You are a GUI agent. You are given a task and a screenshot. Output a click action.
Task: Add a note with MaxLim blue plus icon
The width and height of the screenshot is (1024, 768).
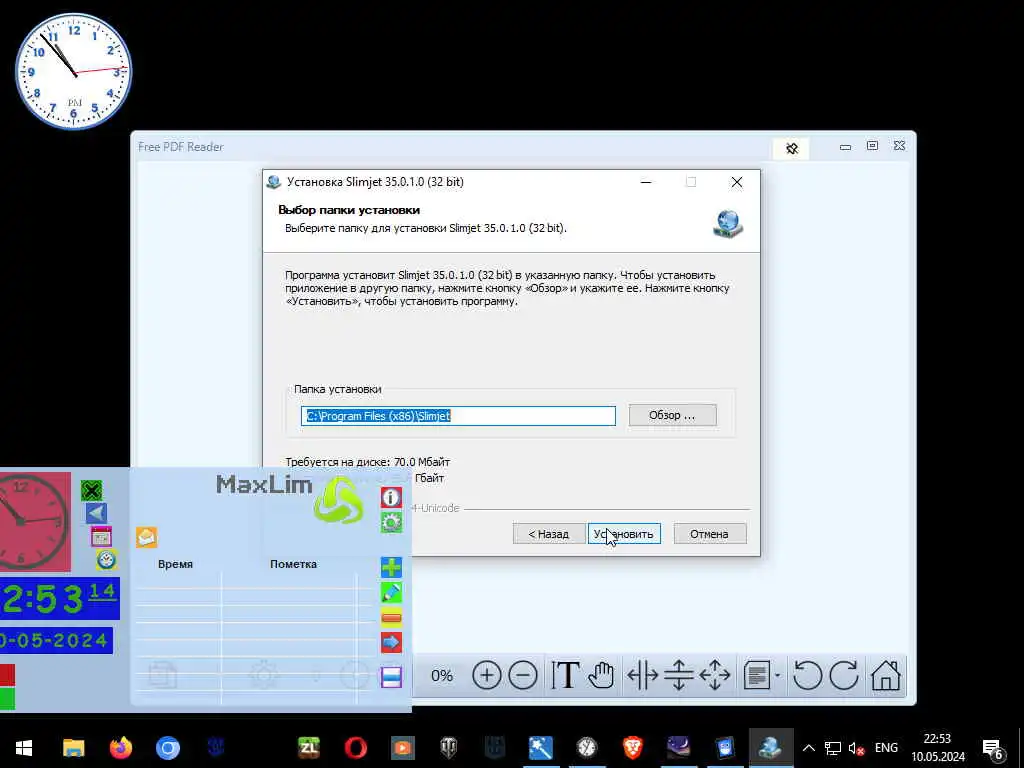coord(391,567)
